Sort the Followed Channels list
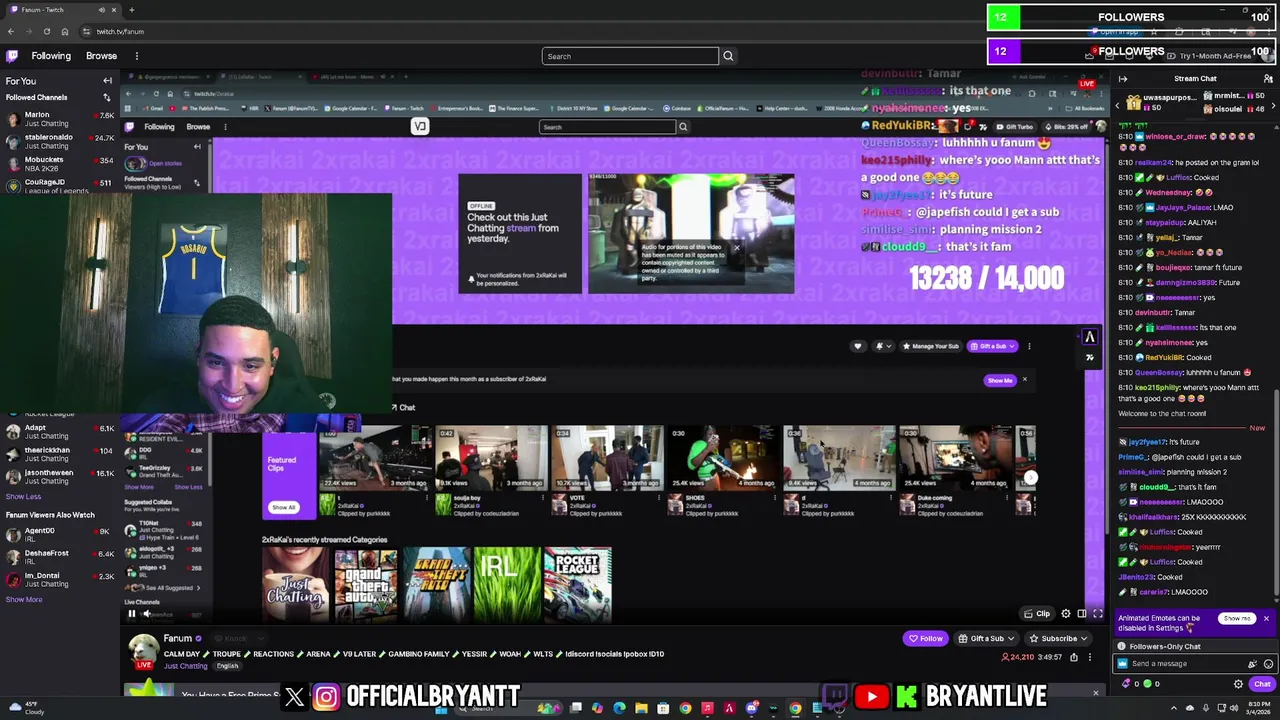Viewport: 1280px width, 720px height. point(107,97)
